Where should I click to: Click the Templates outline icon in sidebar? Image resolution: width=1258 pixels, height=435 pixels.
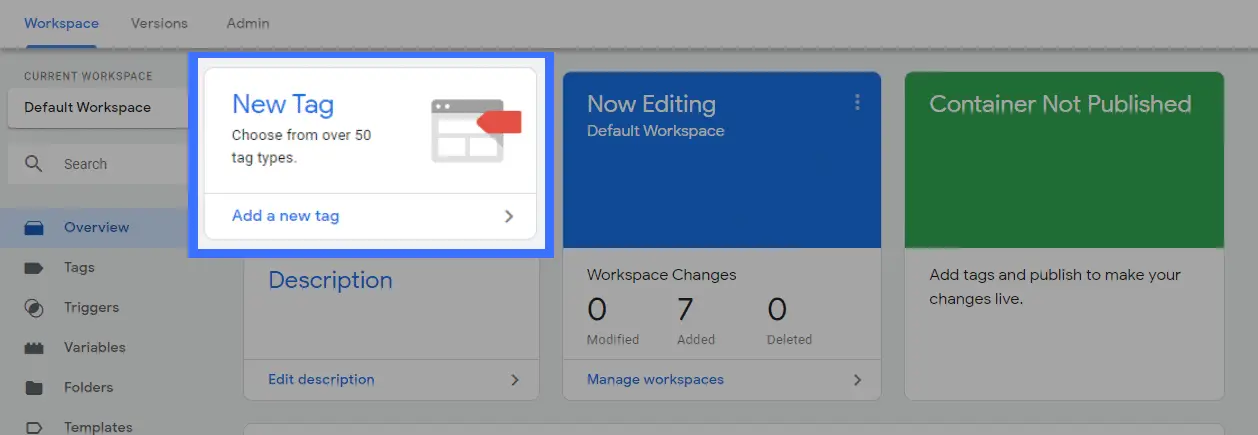tap(34, 428)
